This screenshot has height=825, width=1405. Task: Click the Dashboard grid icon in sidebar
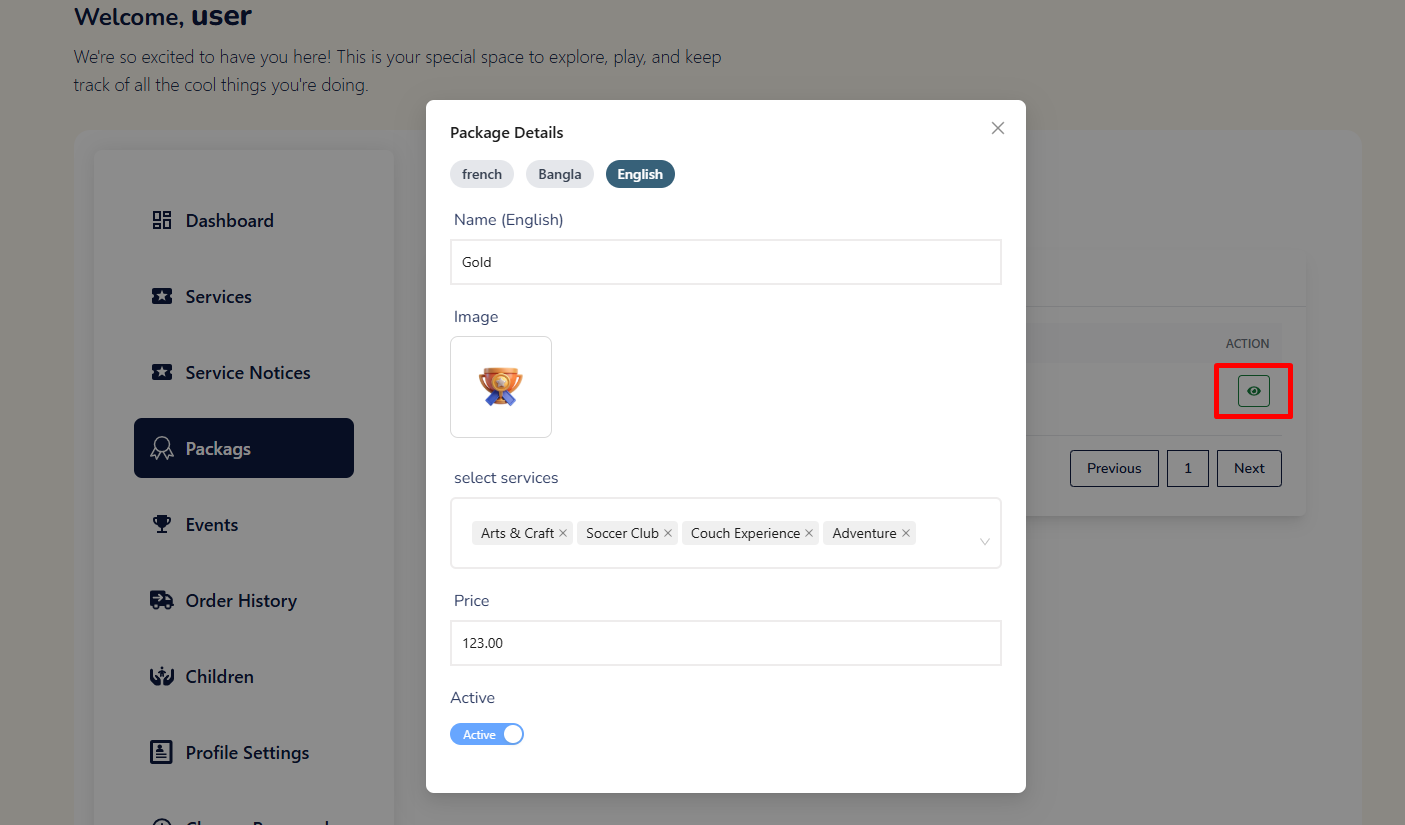coord(162,220)
